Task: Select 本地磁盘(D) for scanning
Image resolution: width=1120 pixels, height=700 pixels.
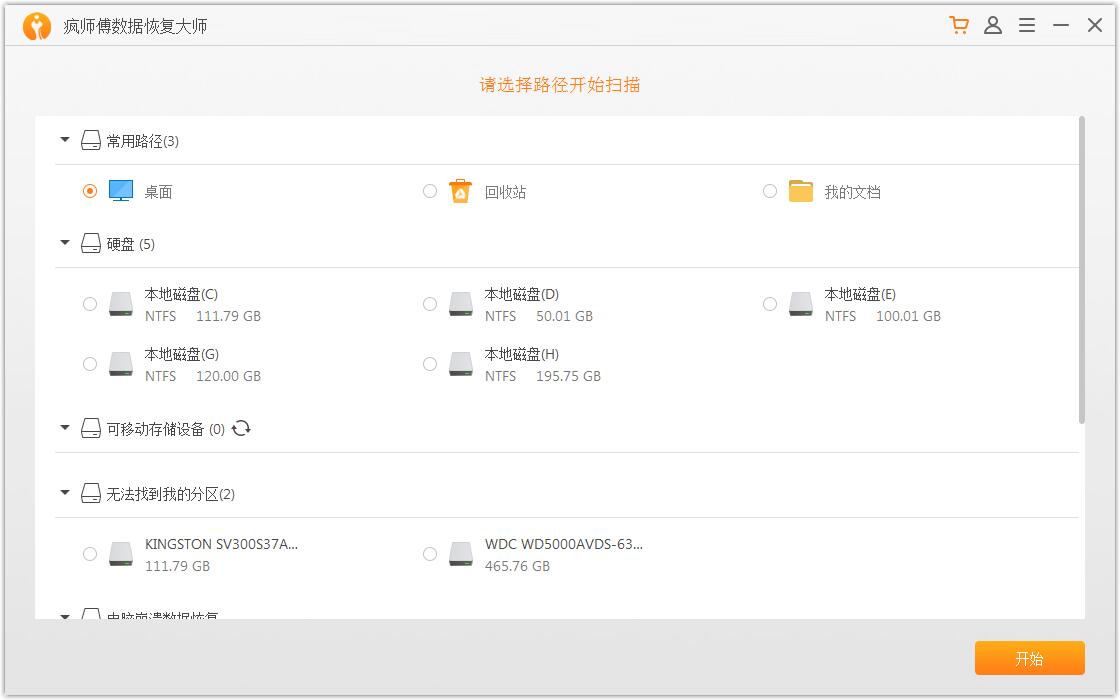Action: 430,303
